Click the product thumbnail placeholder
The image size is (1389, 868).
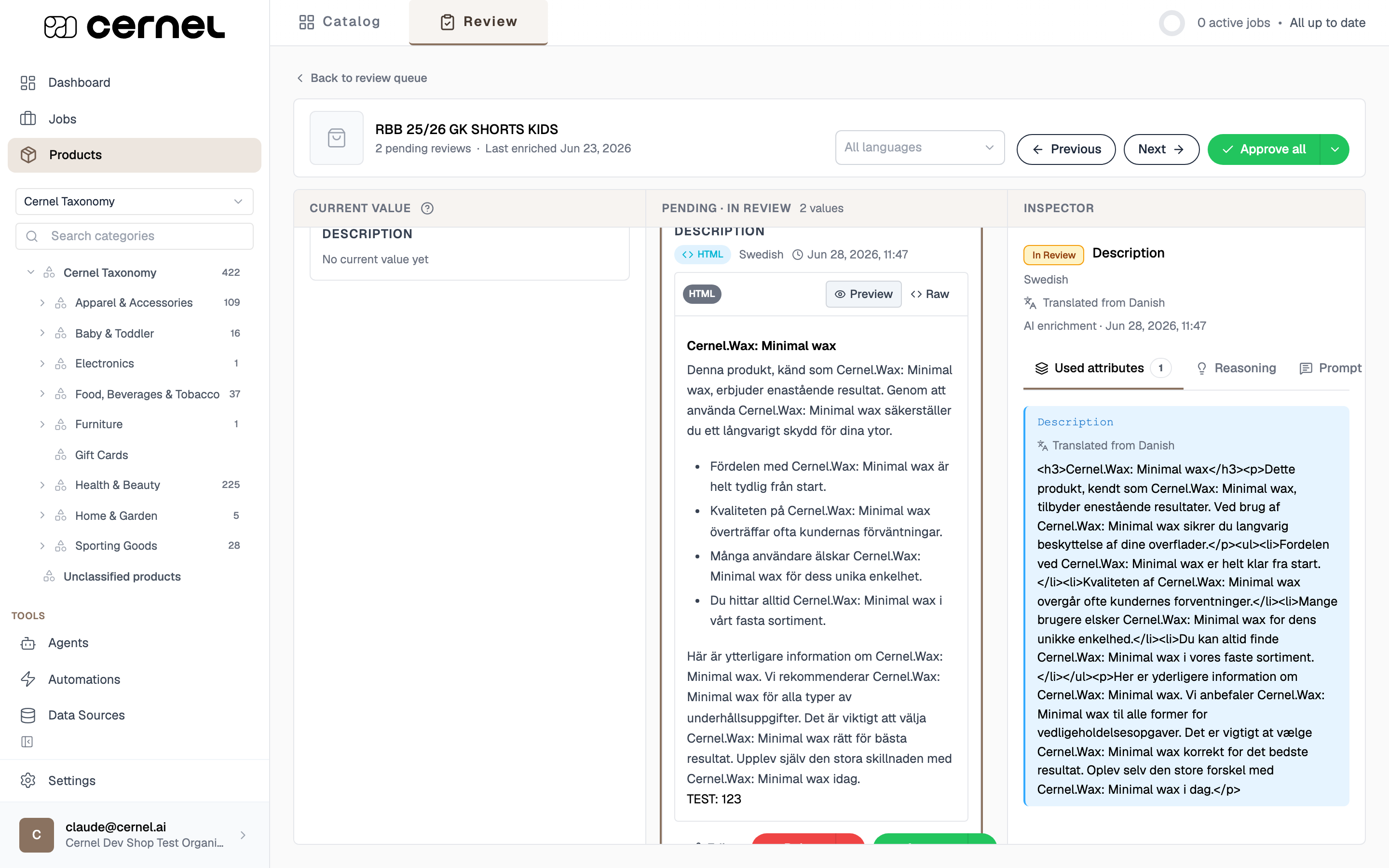pyautogui.click(x=336, y=138)
